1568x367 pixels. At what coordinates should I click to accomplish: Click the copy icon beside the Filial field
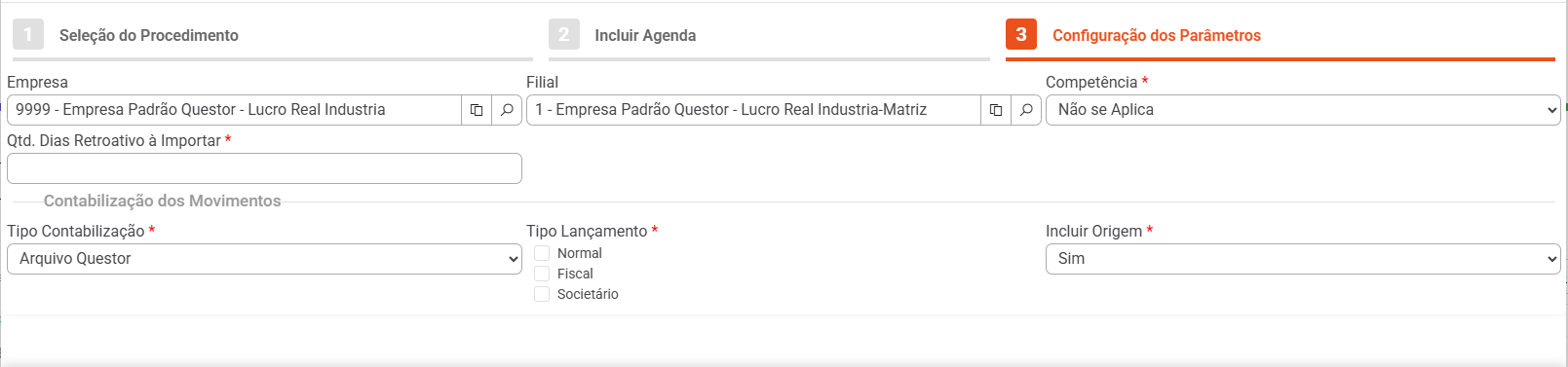click(996, 110)
